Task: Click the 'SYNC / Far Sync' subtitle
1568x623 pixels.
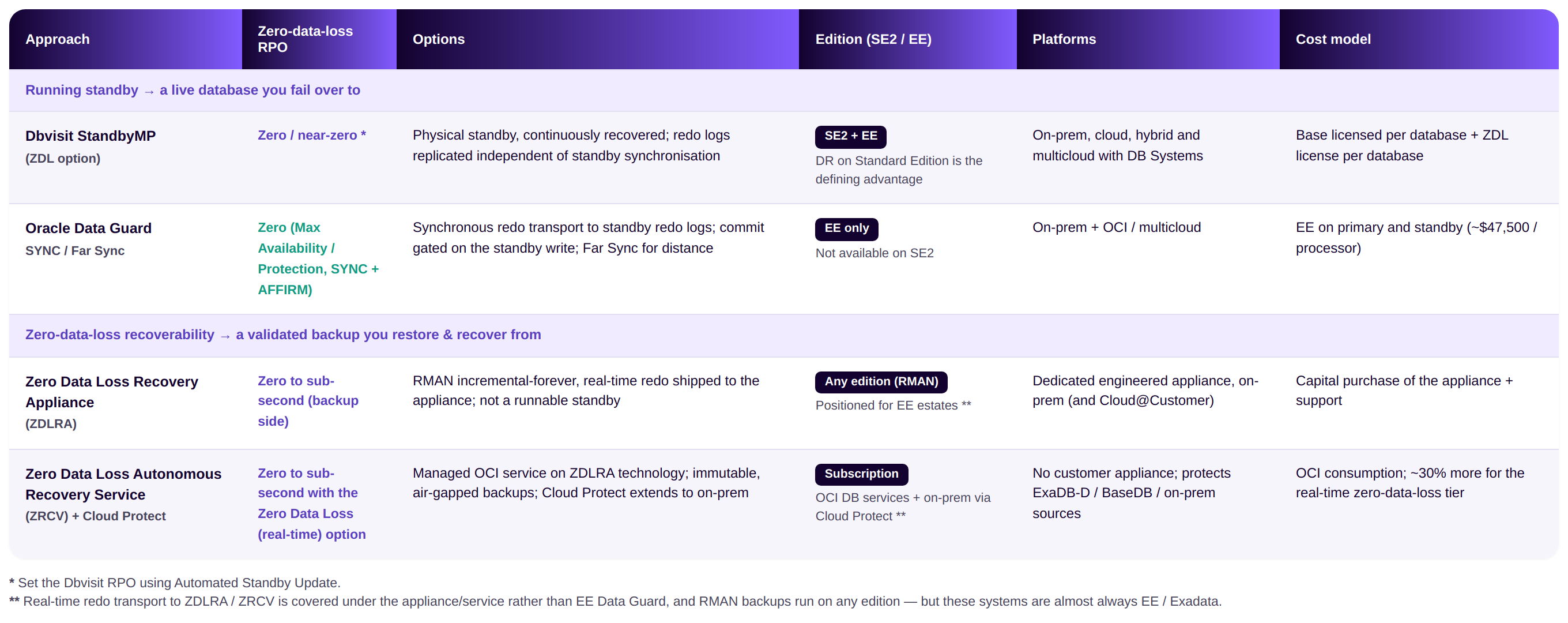Action: (x=75, y=251)
